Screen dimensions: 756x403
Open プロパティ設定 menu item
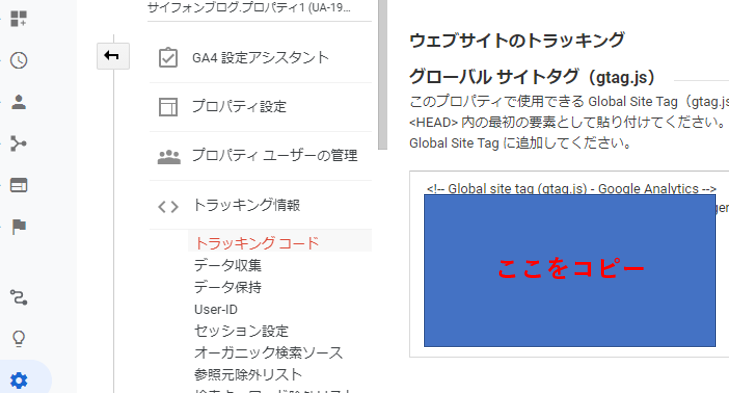coord(239,106)
